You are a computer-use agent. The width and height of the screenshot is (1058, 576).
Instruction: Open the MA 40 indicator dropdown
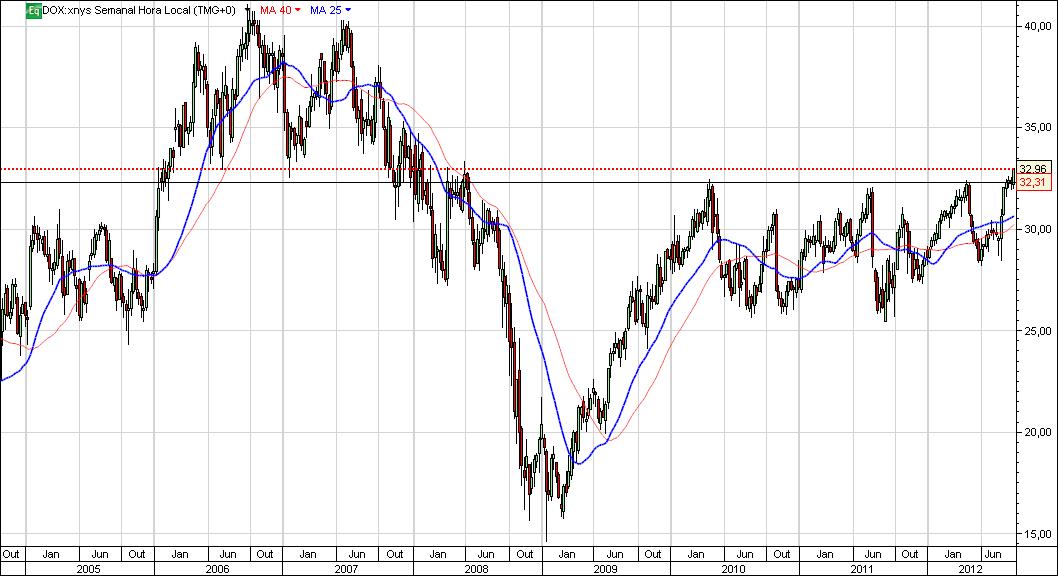click(x=298, y=10)
